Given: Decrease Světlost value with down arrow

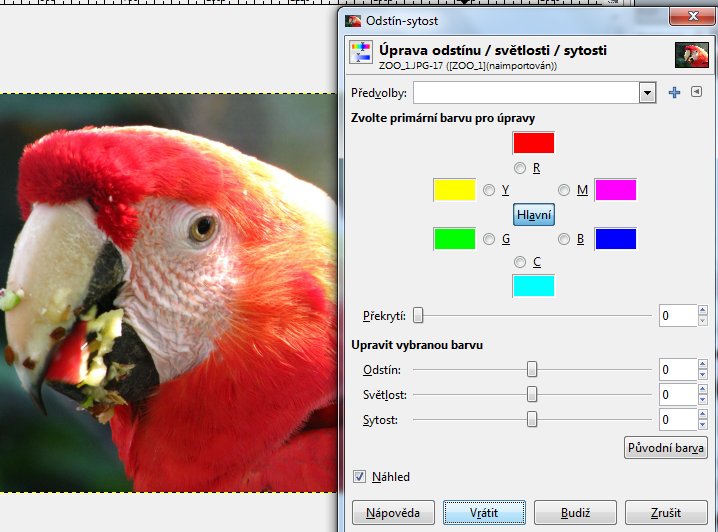Looking at the screenshot, I should click(702, 400).
